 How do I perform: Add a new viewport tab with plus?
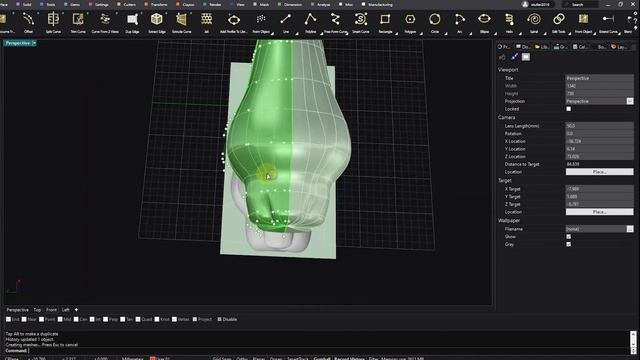(76, 310)
